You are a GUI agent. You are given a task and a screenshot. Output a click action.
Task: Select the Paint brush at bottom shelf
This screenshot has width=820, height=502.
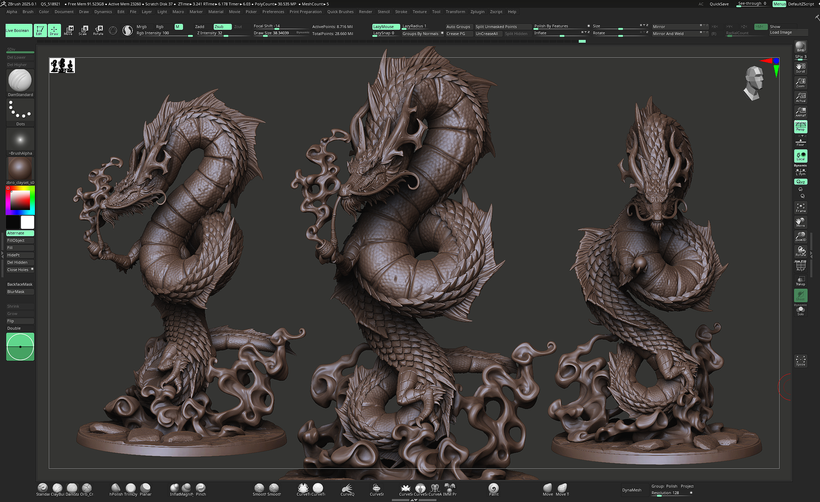tap(493, 488)
